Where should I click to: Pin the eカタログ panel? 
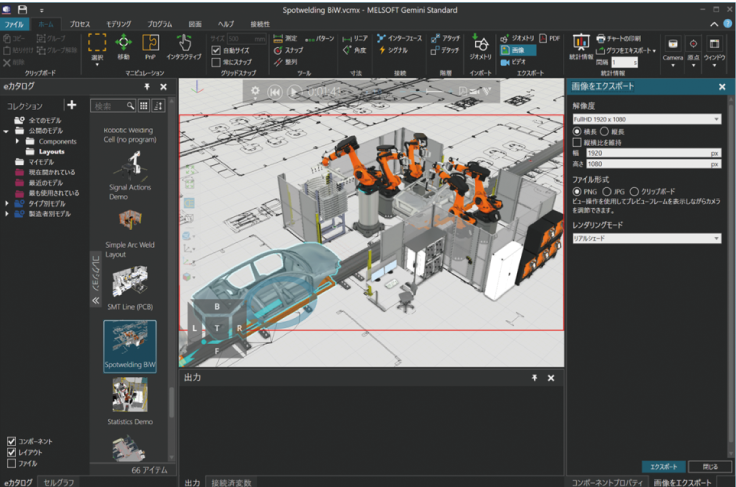point(148,87)
